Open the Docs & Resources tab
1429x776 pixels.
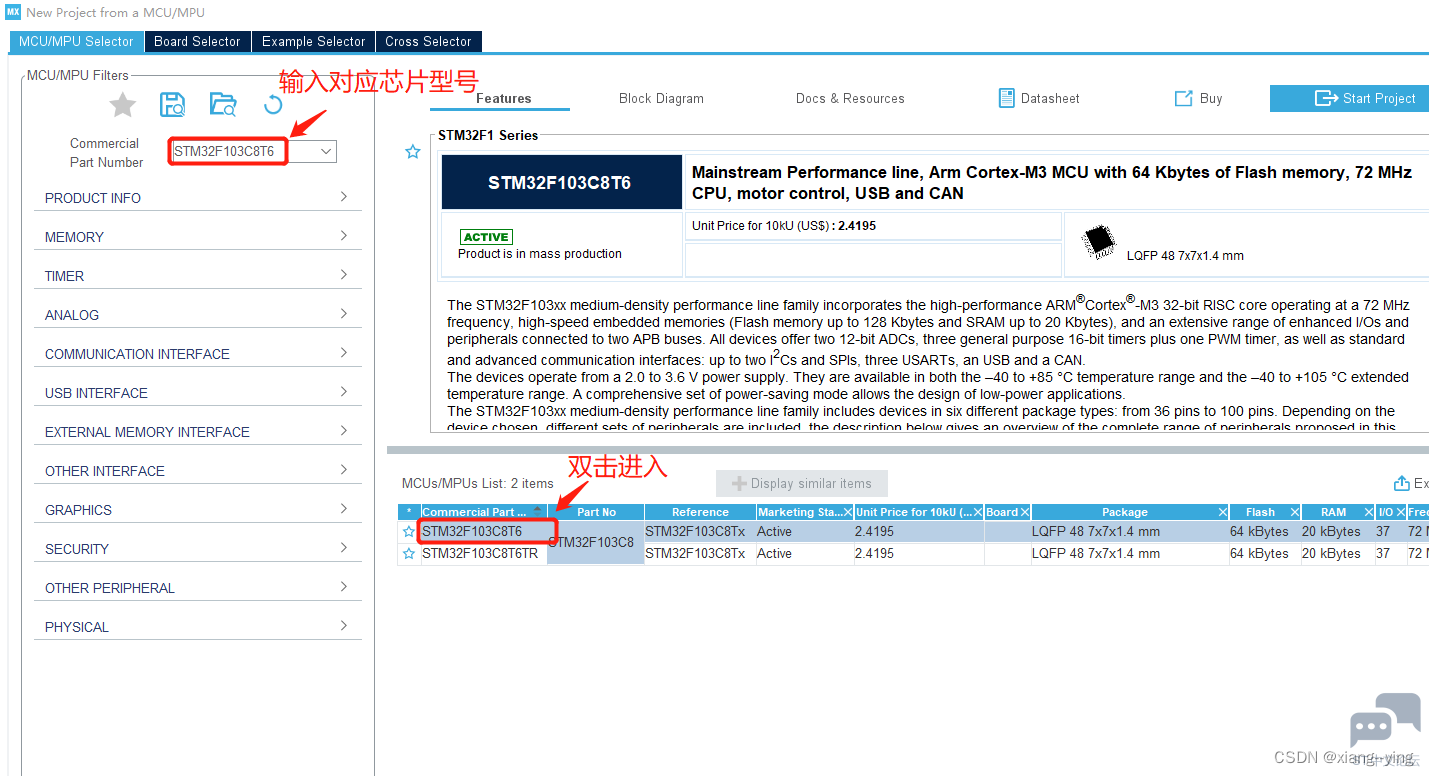click(850, 98)
